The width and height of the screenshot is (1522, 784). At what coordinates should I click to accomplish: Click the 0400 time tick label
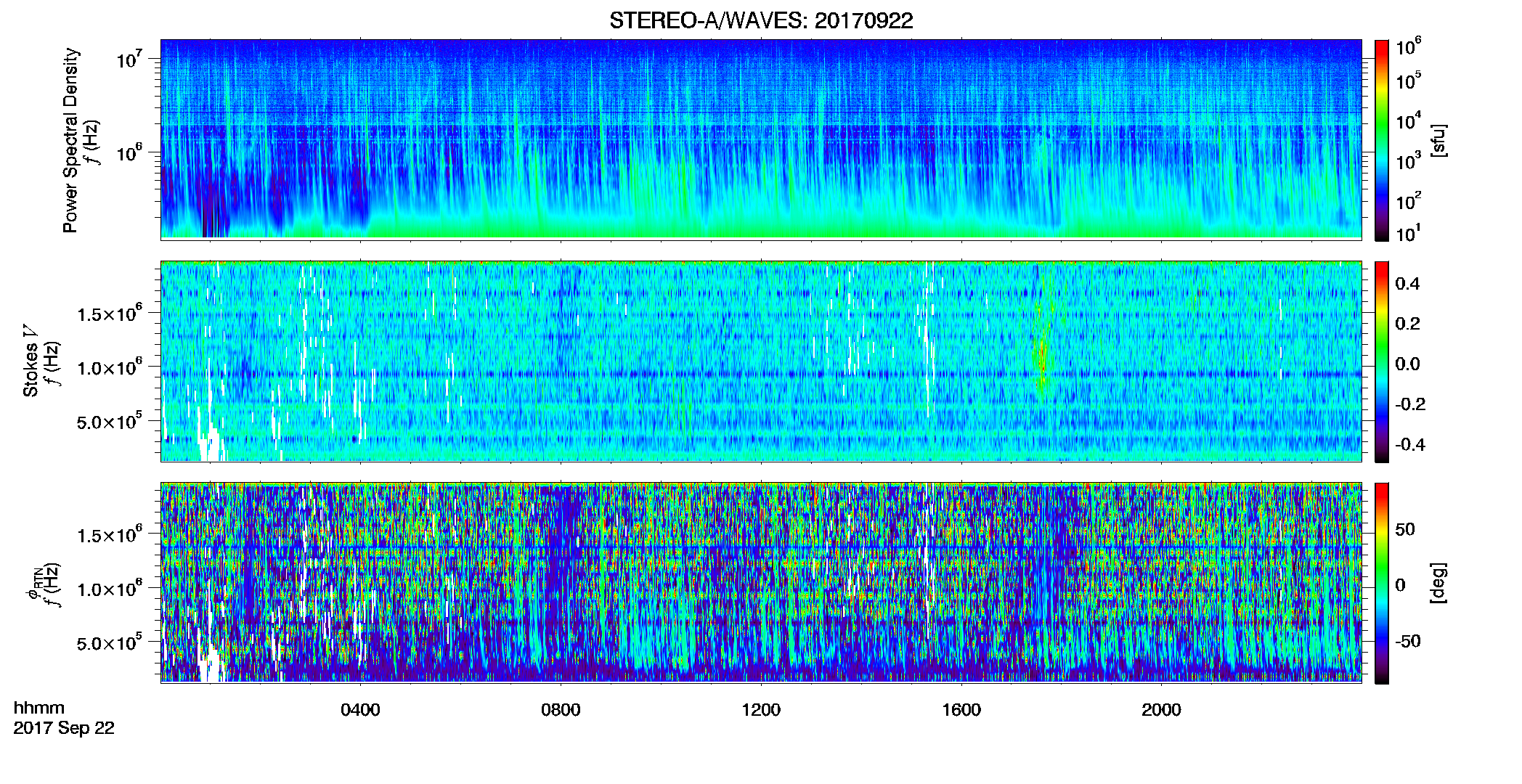[x=360, y=710]
